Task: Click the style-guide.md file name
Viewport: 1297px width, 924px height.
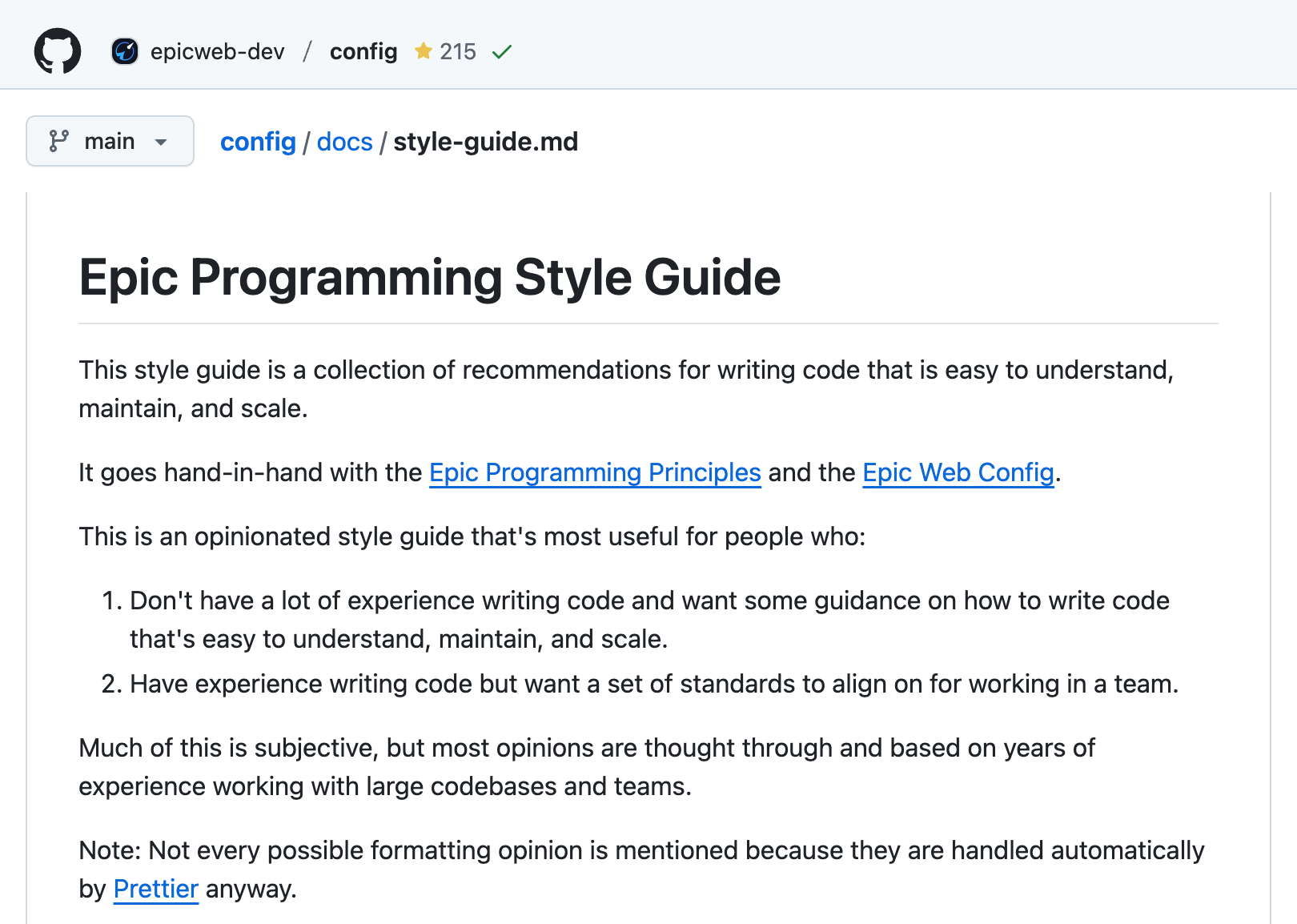Action: pos(485,142)
